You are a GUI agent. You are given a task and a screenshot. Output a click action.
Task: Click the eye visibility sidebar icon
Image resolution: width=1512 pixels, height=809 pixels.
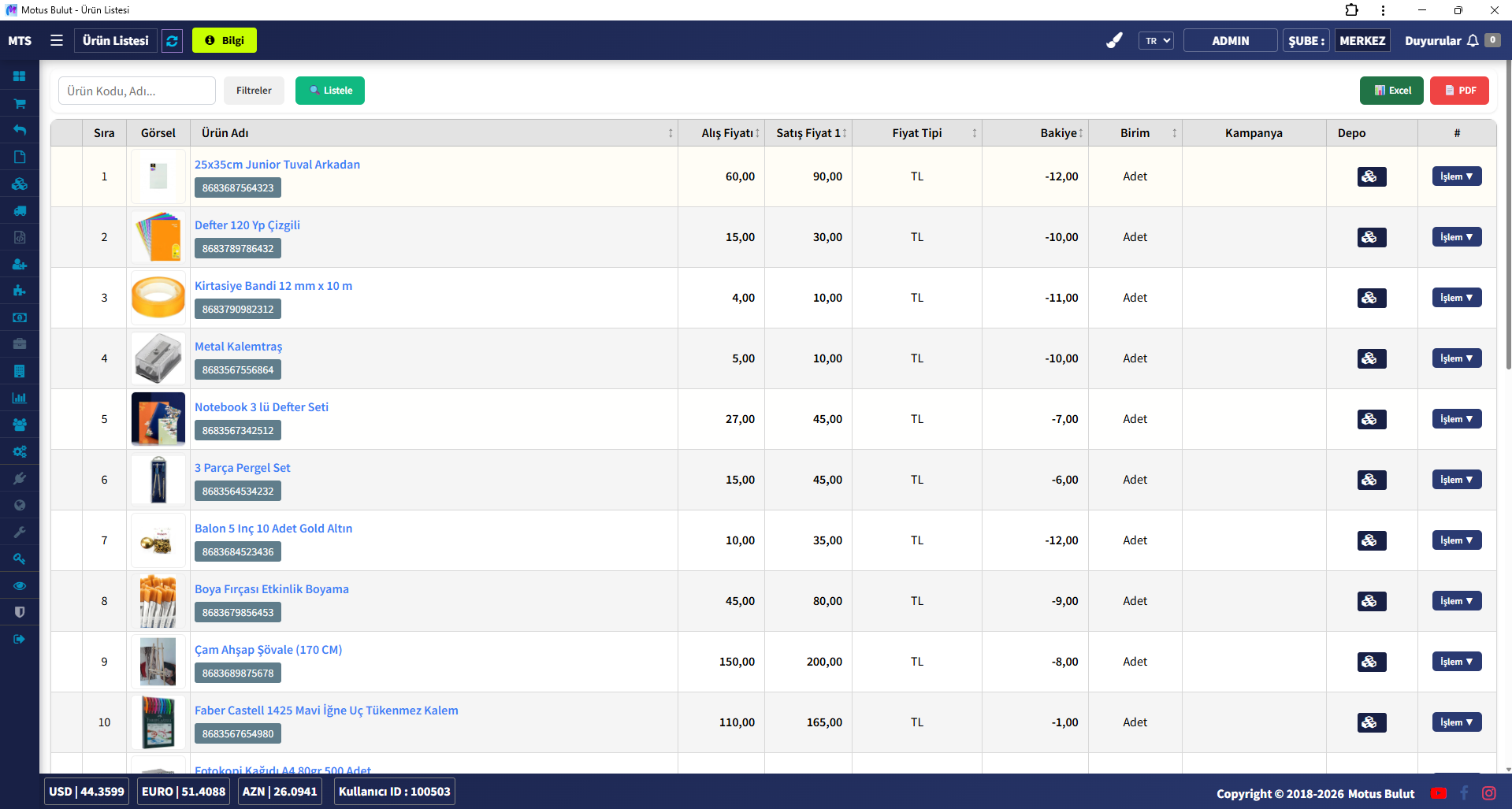click(x=20, y=585)
